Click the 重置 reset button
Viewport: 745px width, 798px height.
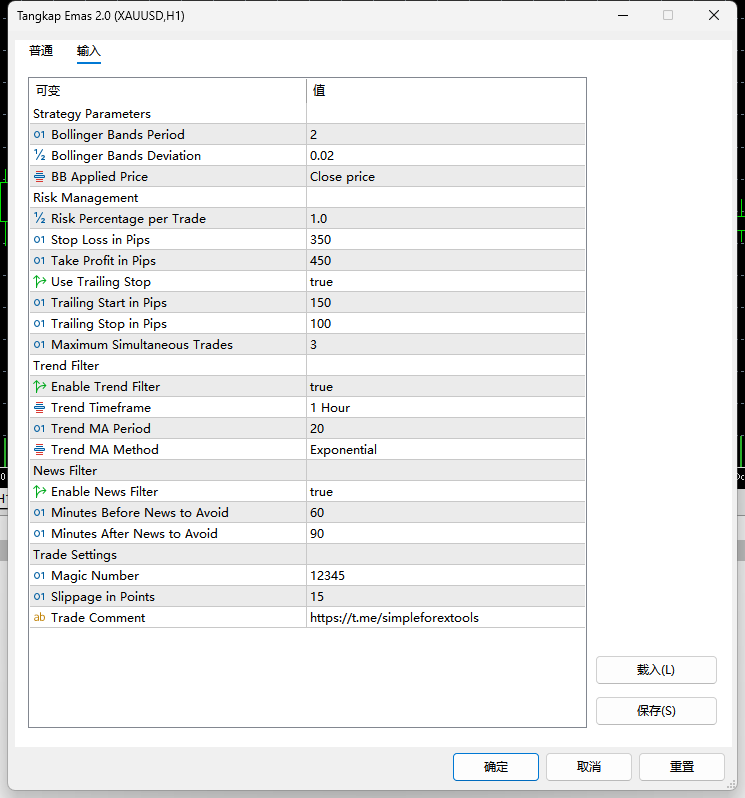pyautogui.click(x=682, y=767)
